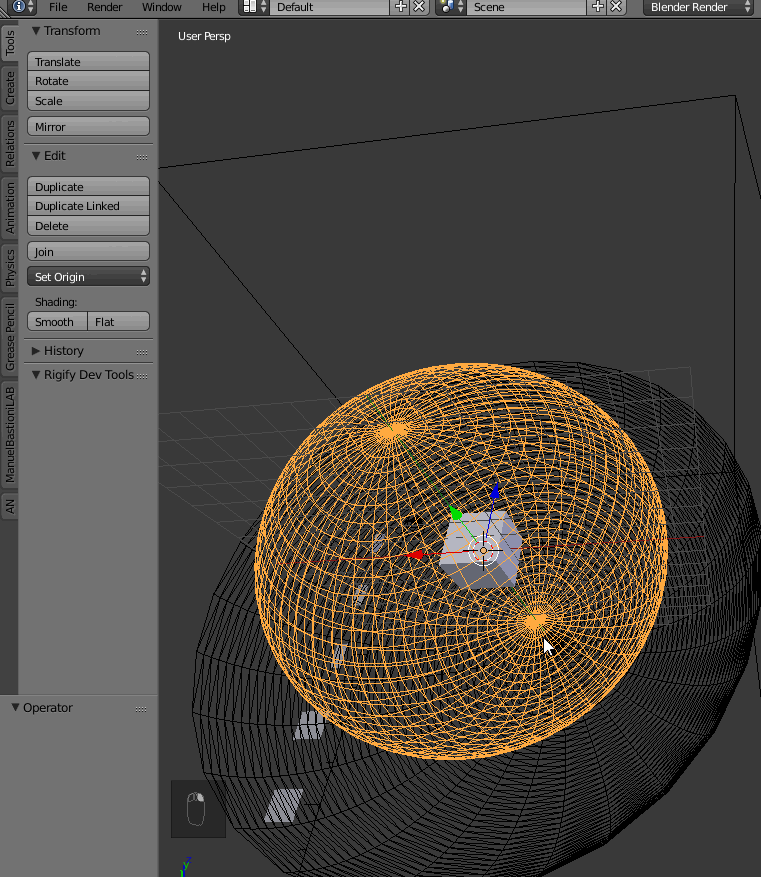Collapse the Edit panel
Viewport: 761px width, 877px height.
pos(36,155)
